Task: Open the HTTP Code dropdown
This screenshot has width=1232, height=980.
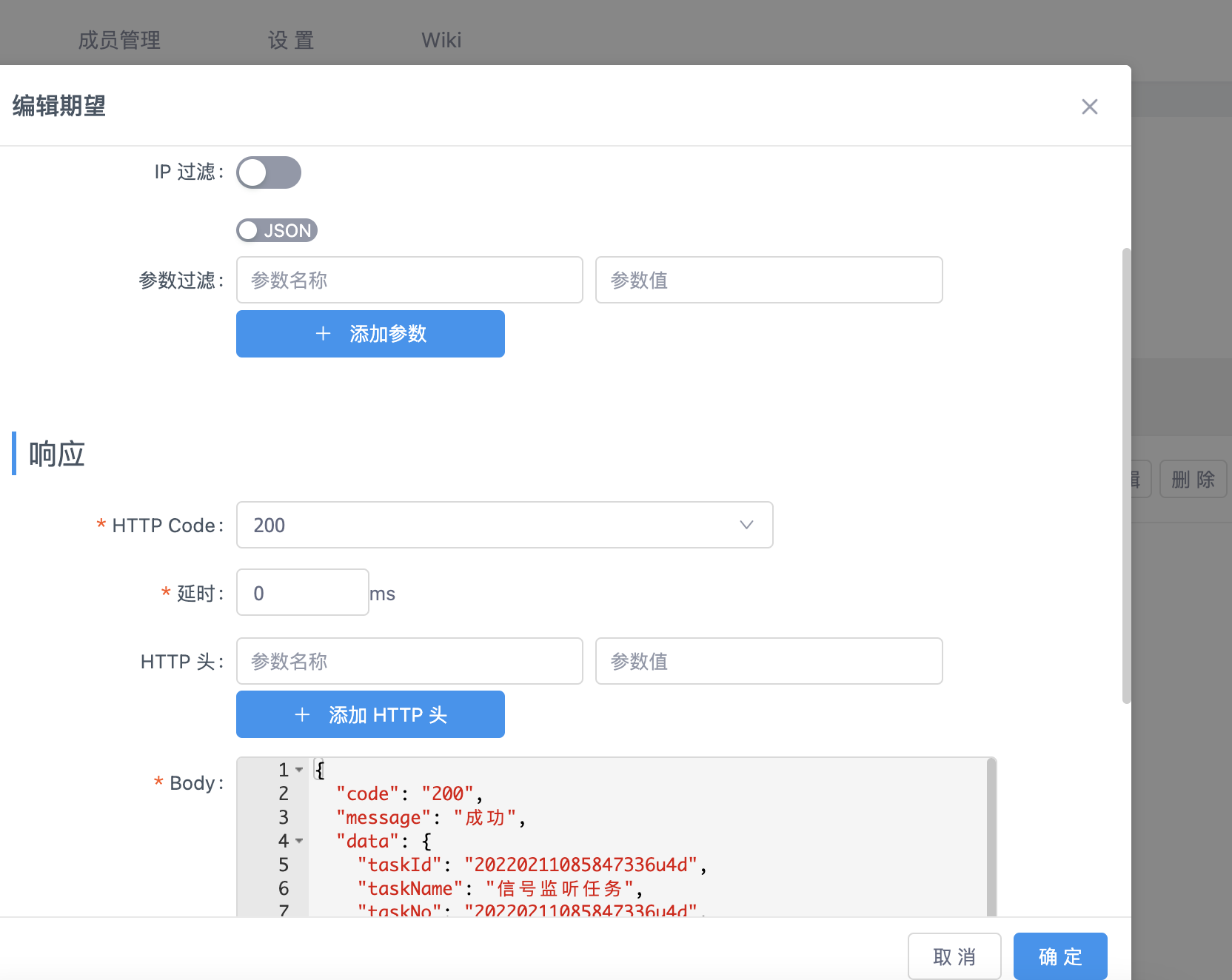Action: click(x=503, y=525)
